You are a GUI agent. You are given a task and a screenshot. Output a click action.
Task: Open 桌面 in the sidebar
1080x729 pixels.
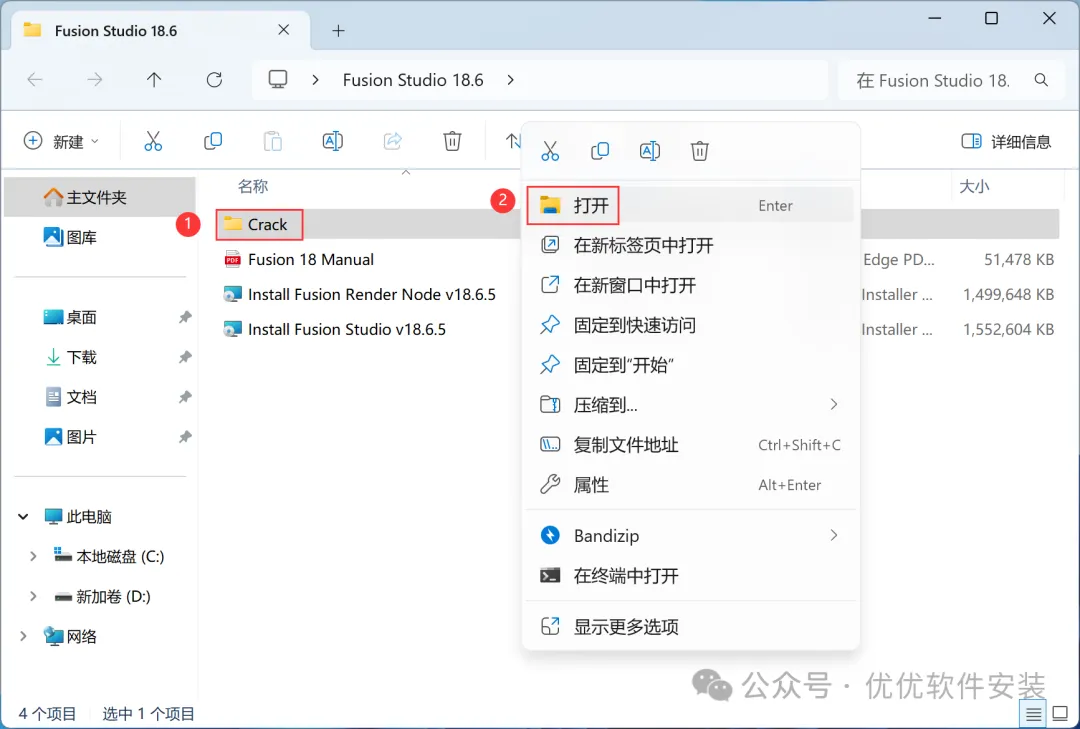(x=71, y=317)
